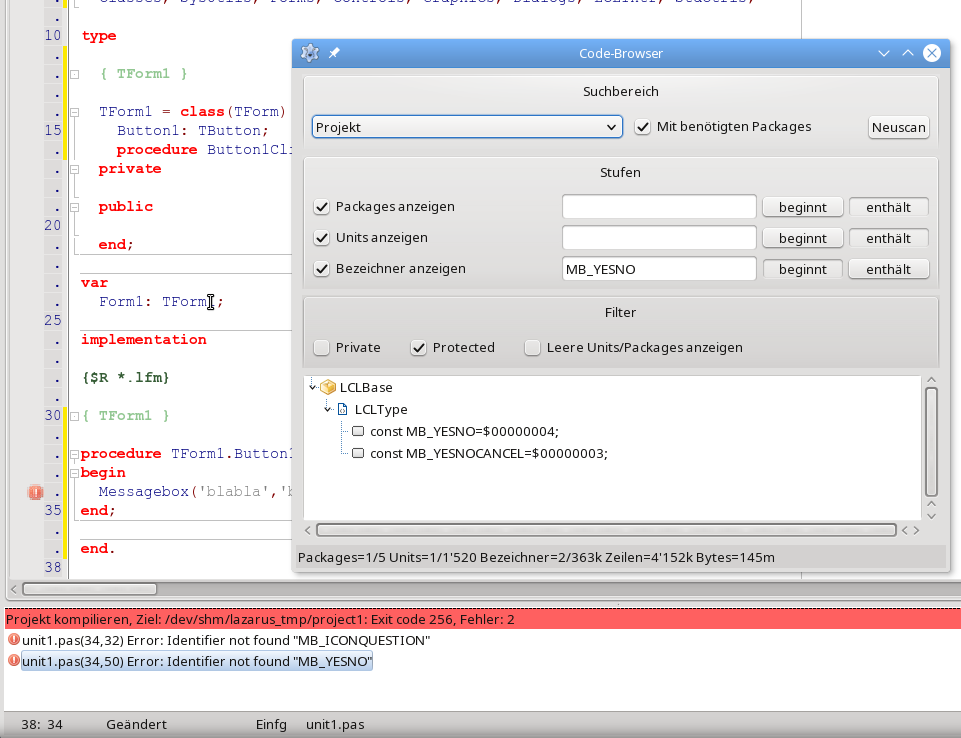Click the MB_YESNO const icon
961x738 pixels.
pos(358,431)
